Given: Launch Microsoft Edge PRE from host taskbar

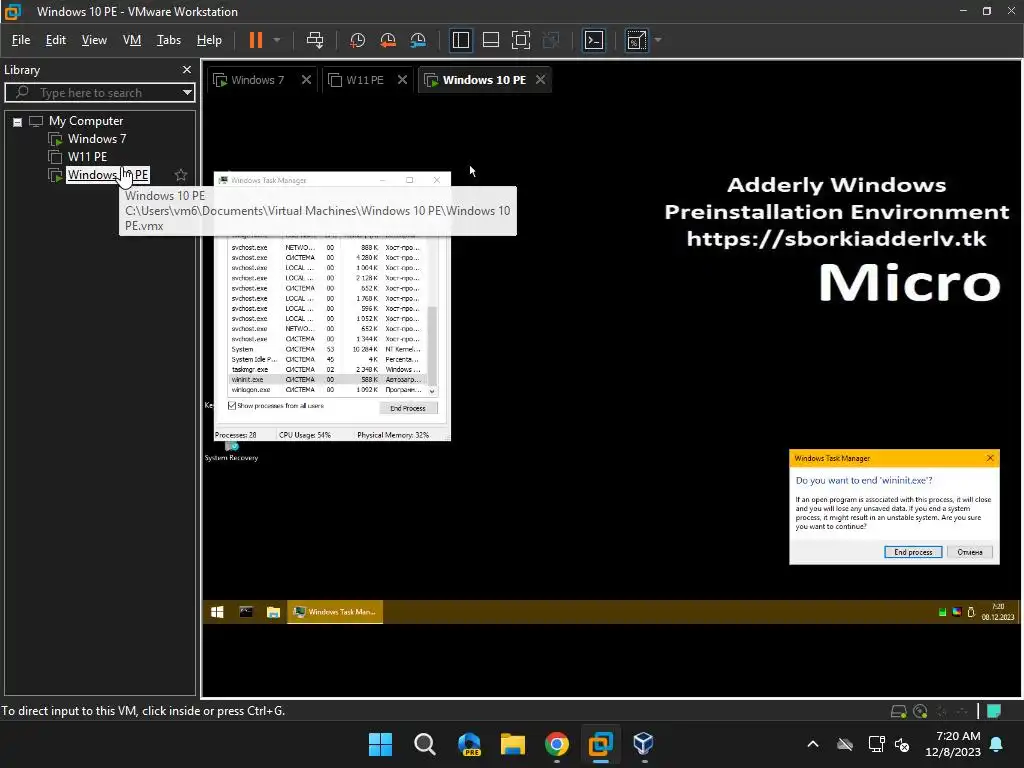Looking at the screenshot, I should [469, 744].
